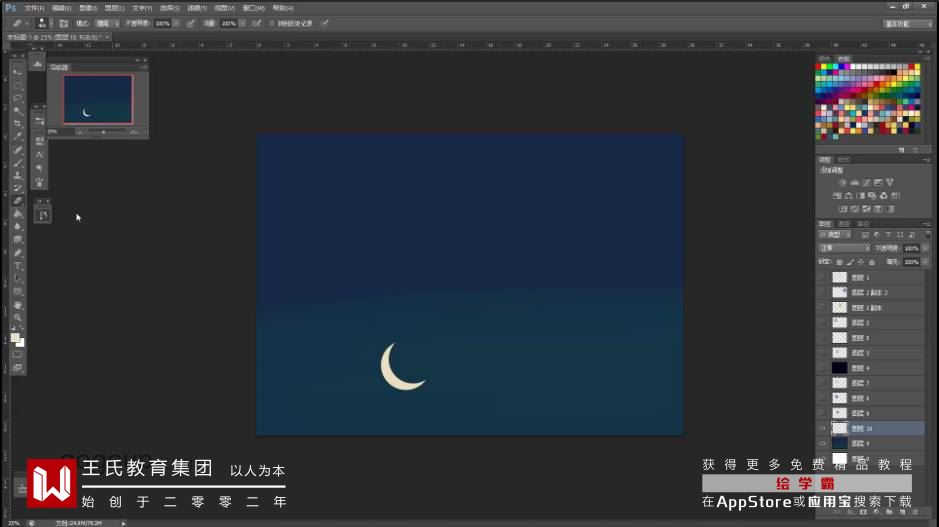The width and height of the screenshot is (939, 527).
Task: Click the Navigator preview thumbnail
Action: (x=98, y=99)
